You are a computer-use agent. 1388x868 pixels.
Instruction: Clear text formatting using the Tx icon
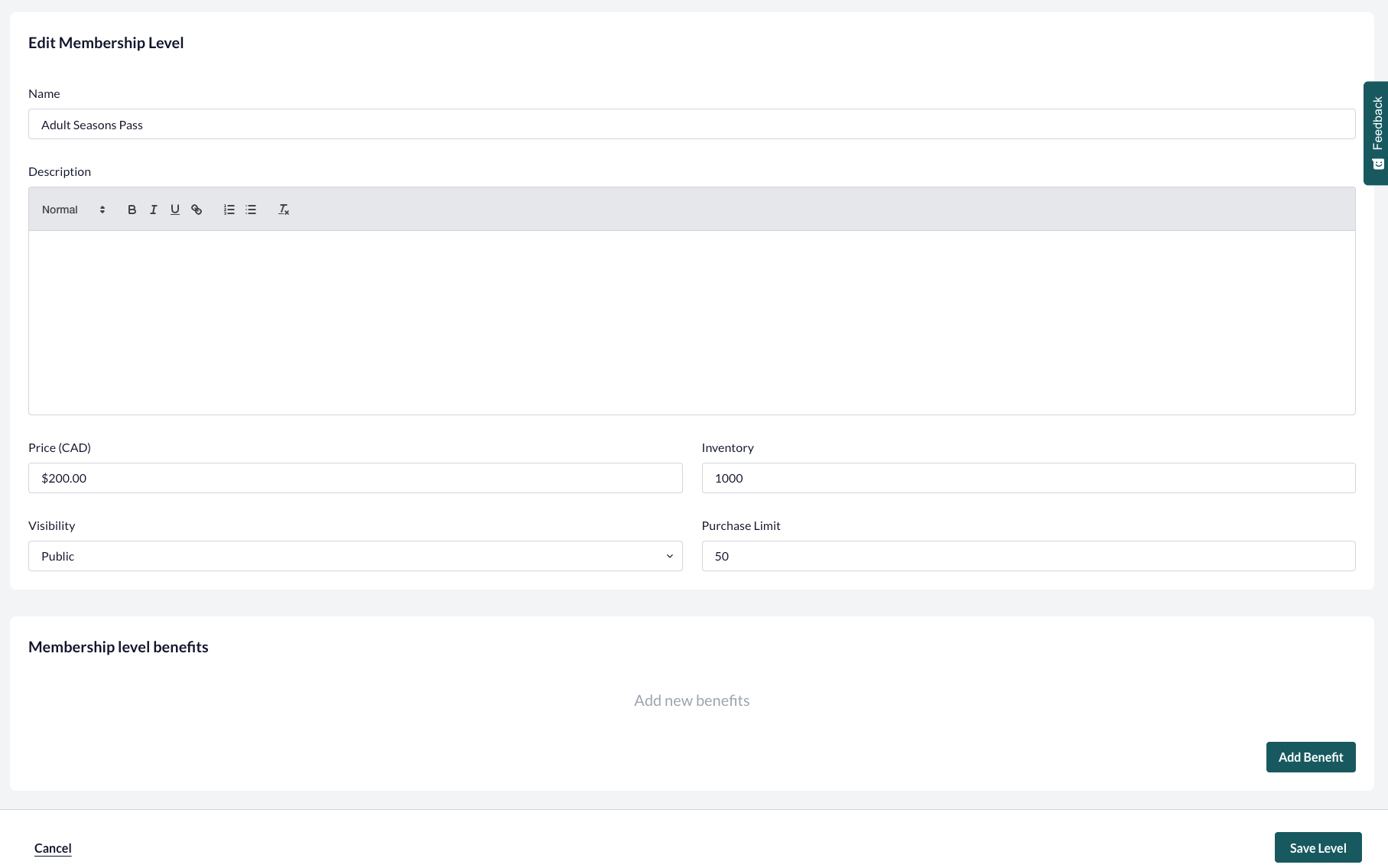283,209
